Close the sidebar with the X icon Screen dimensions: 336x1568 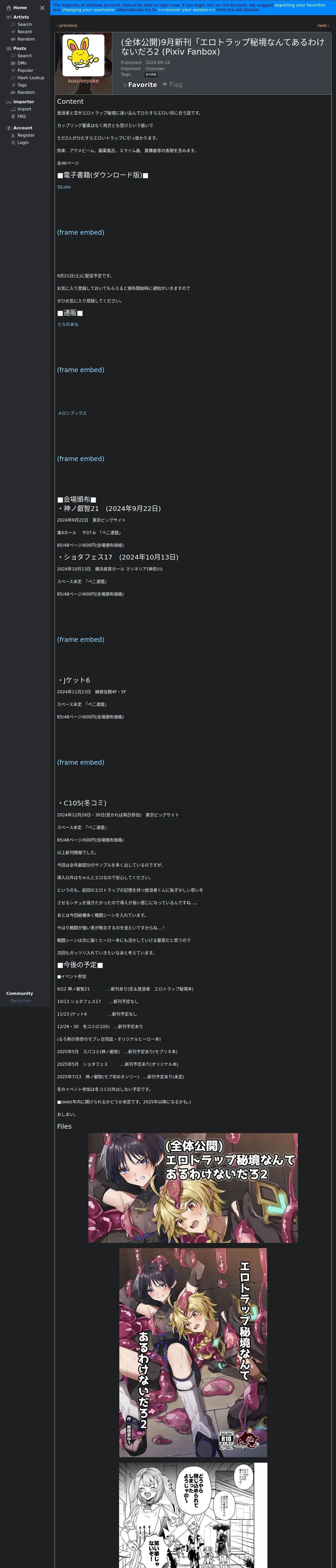coord(42,8)
